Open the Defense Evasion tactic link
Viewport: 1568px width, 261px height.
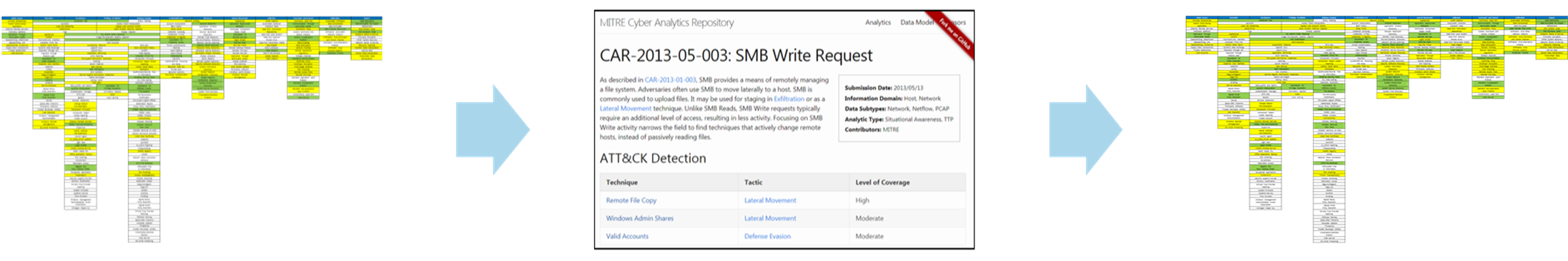click(x=767, y=237)
